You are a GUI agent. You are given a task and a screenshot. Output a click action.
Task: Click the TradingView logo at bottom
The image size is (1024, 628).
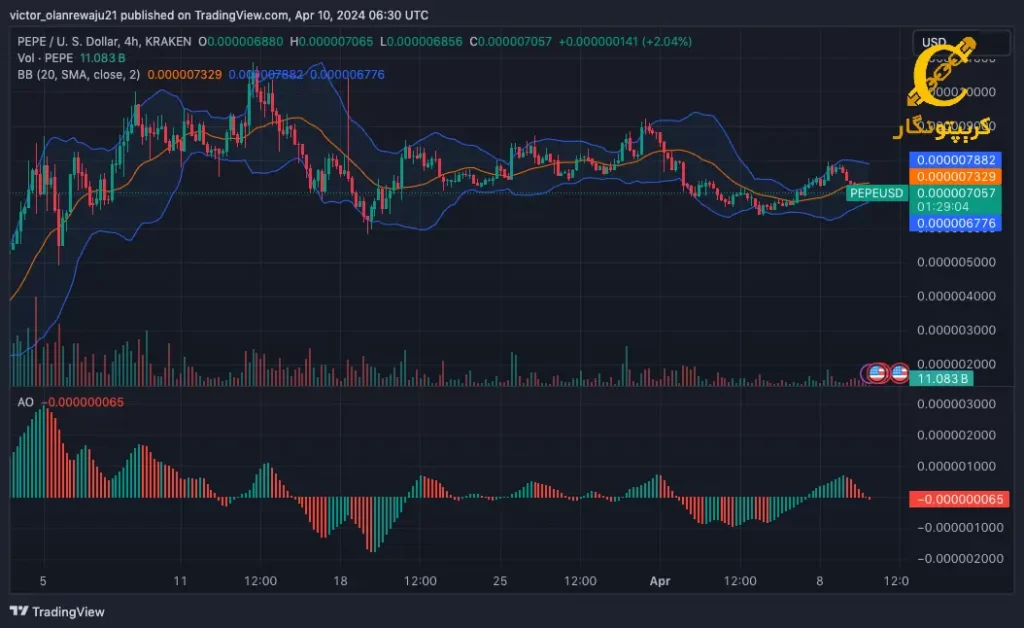tap(57, 612)
